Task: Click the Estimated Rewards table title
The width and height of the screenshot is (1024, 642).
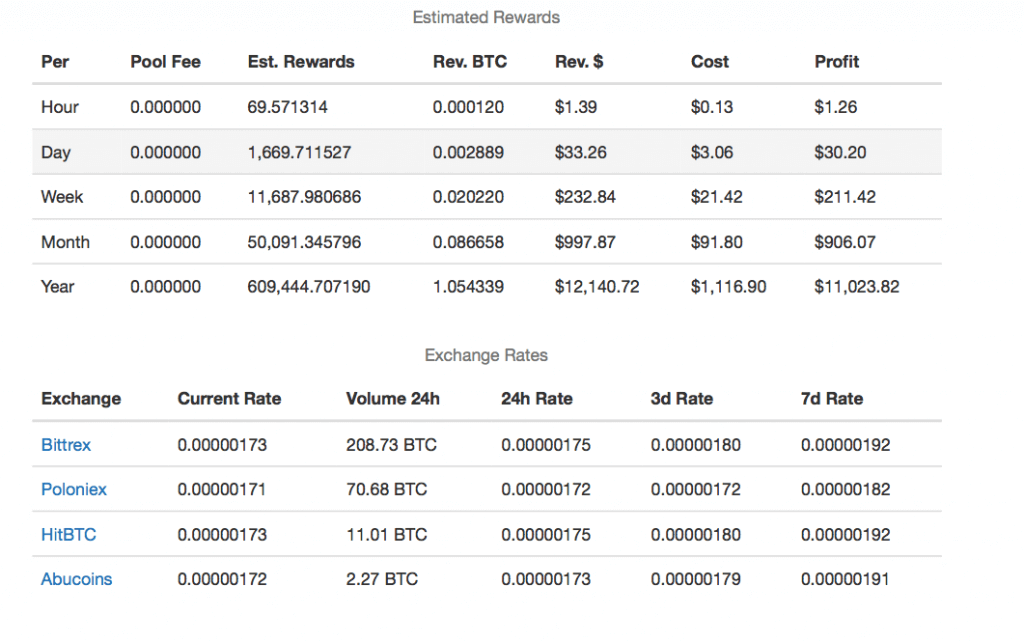Action: [x=486, y=18]
